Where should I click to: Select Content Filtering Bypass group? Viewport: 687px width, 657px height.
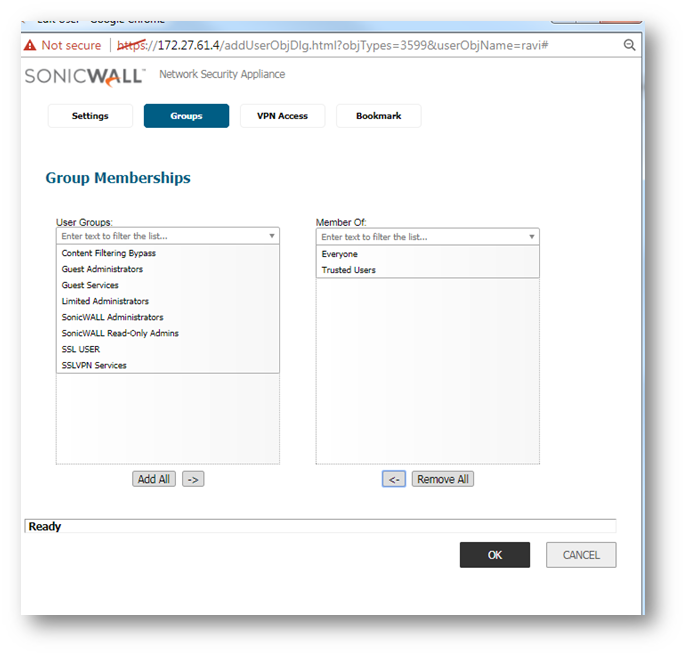[x=108, y=254]
